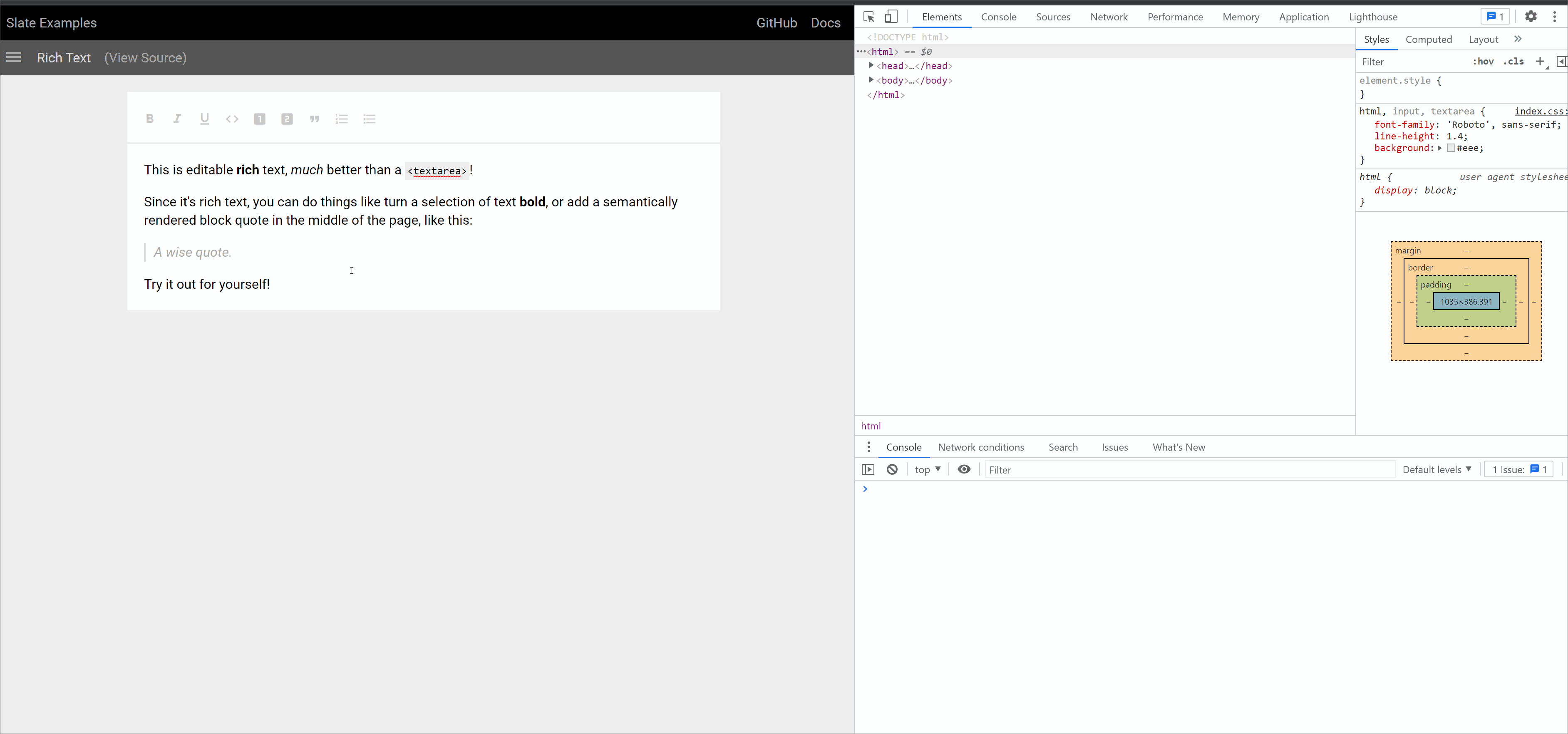1568x734 pixels.
Task: Create numbered list block
Action: click(342, 119)
